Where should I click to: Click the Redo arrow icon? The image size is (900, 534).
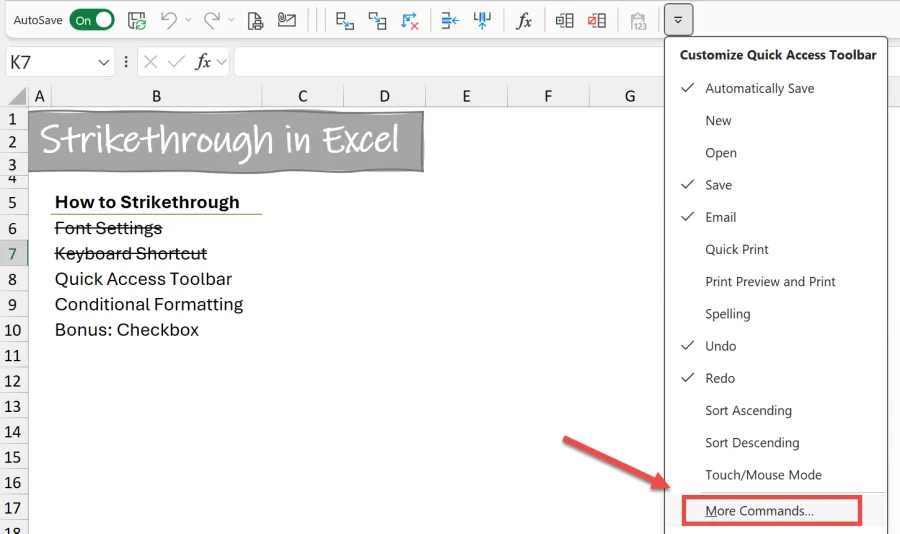(211, 20)
